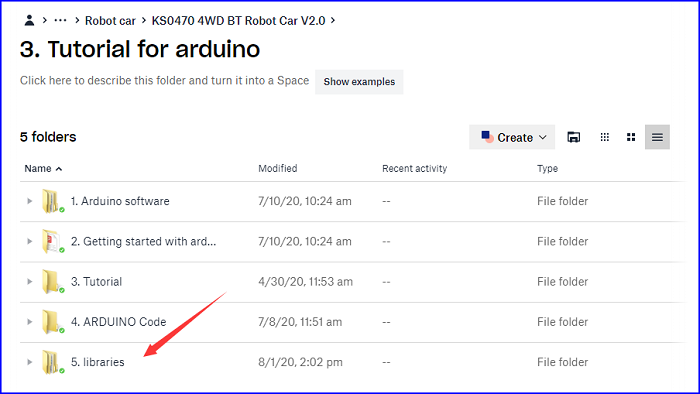Sort by the Modified column header
Viewport: 700px width, 394px height.
tap(278, 169)
